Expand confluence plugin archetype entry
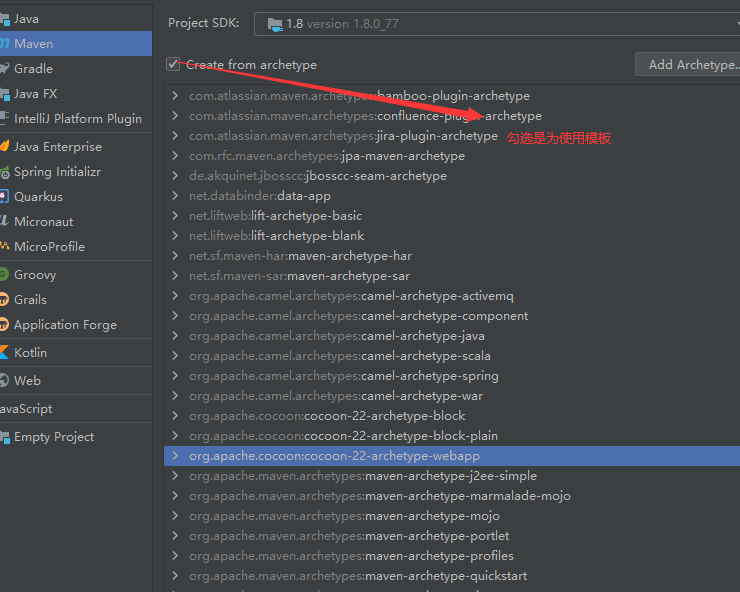 pos(175,116)
